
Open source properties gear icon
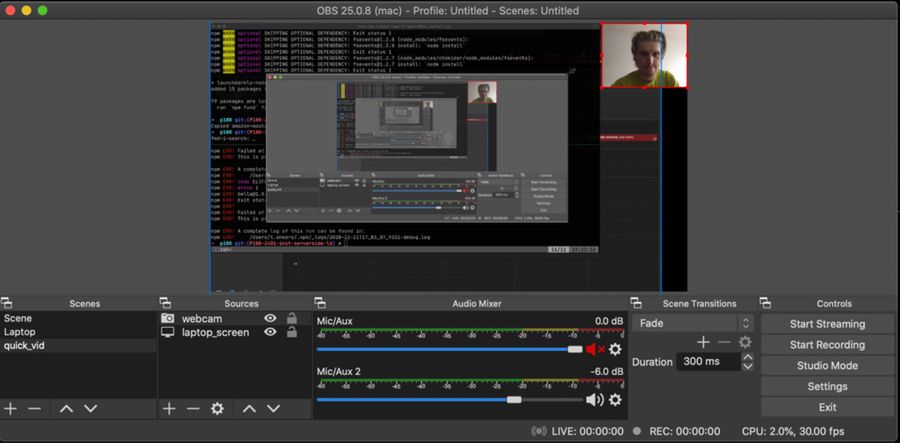point(217,409)
